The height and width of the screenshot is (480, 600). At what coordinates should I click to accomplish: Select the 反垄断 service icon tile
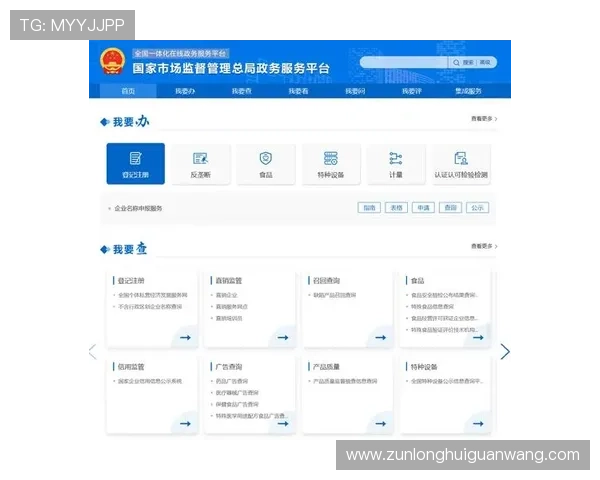click(201, 163)
